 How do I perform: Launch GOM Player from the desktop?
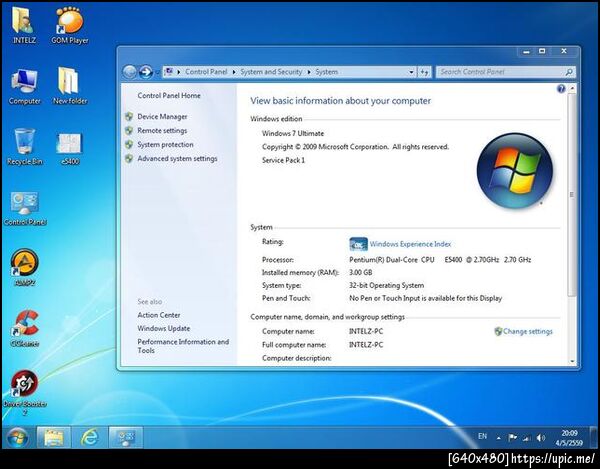[x=70, y=25]
